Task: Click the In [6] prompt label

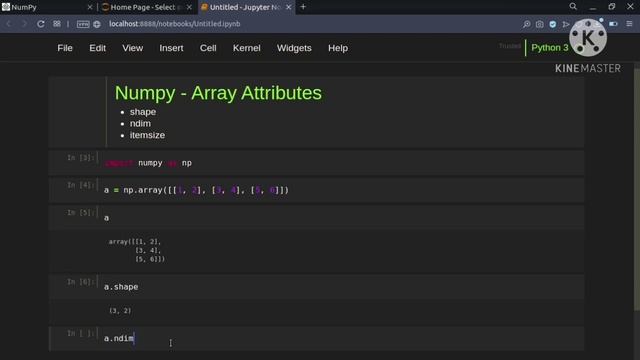Action: pos(81,282)
